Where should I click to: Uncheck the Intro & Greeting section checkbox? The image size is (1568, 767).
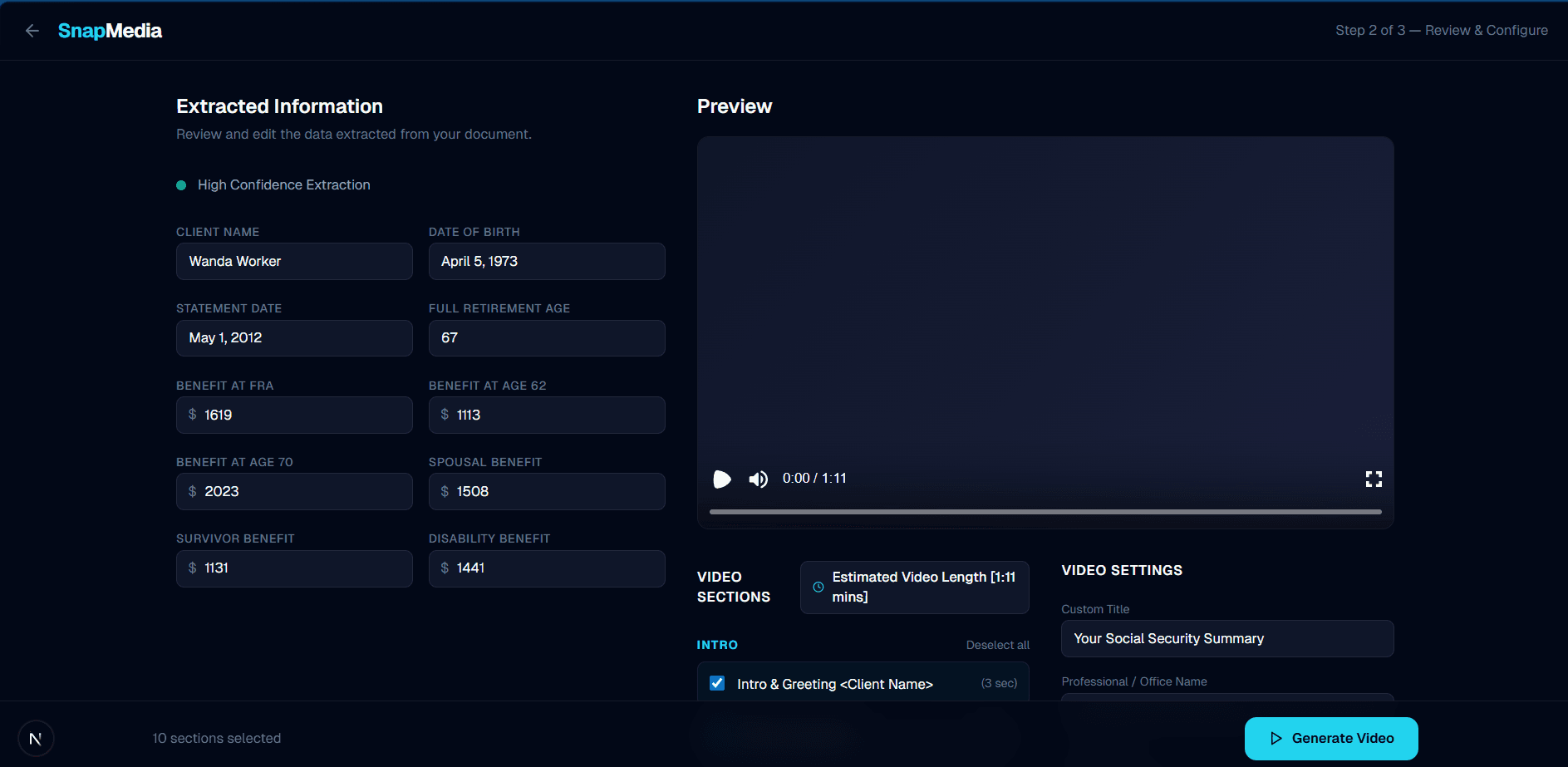point(716,683)
